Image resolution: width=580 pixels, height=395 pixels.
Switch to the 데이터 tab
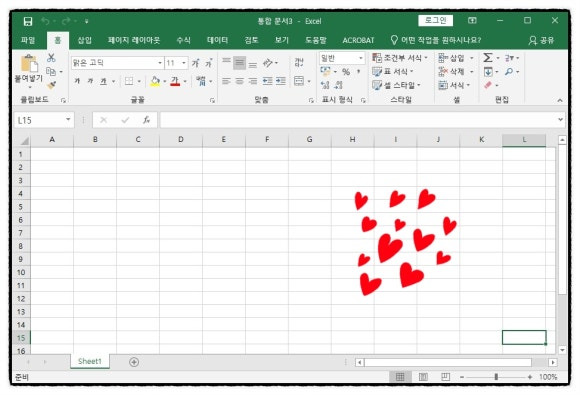click(218, 40)
